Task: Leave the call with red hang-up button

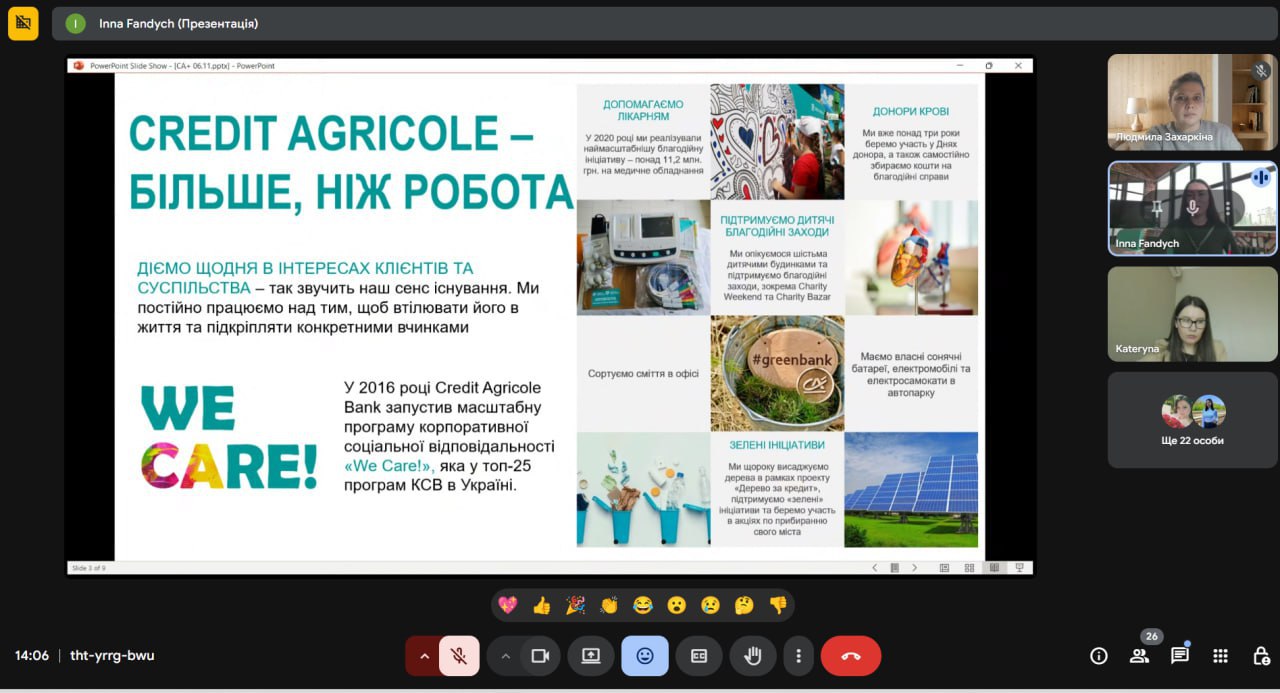Action: point(851,656)
